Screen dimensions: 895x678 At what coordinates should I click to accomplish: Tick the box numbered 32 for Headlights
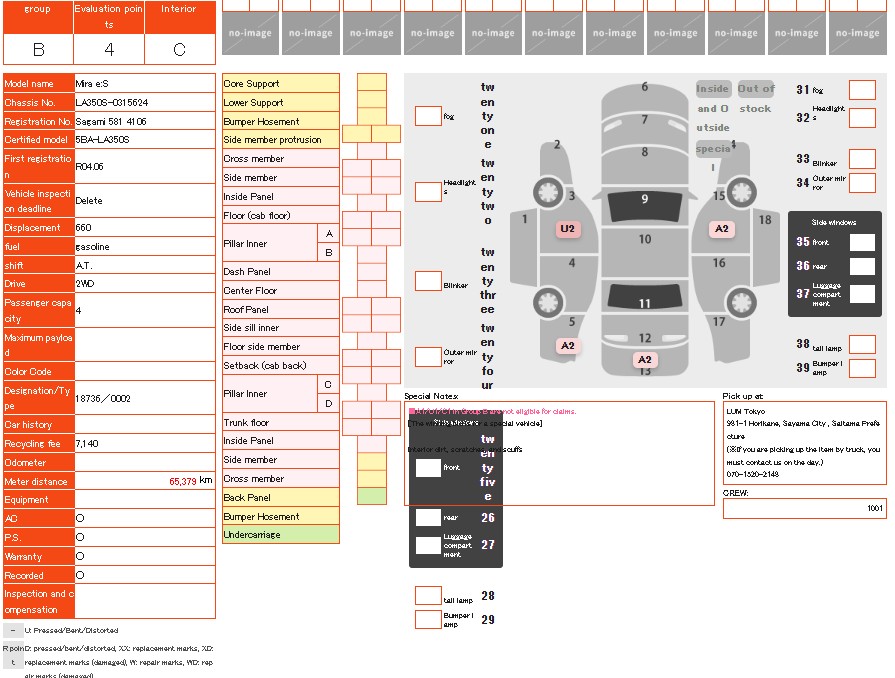(x=862, y=118)
